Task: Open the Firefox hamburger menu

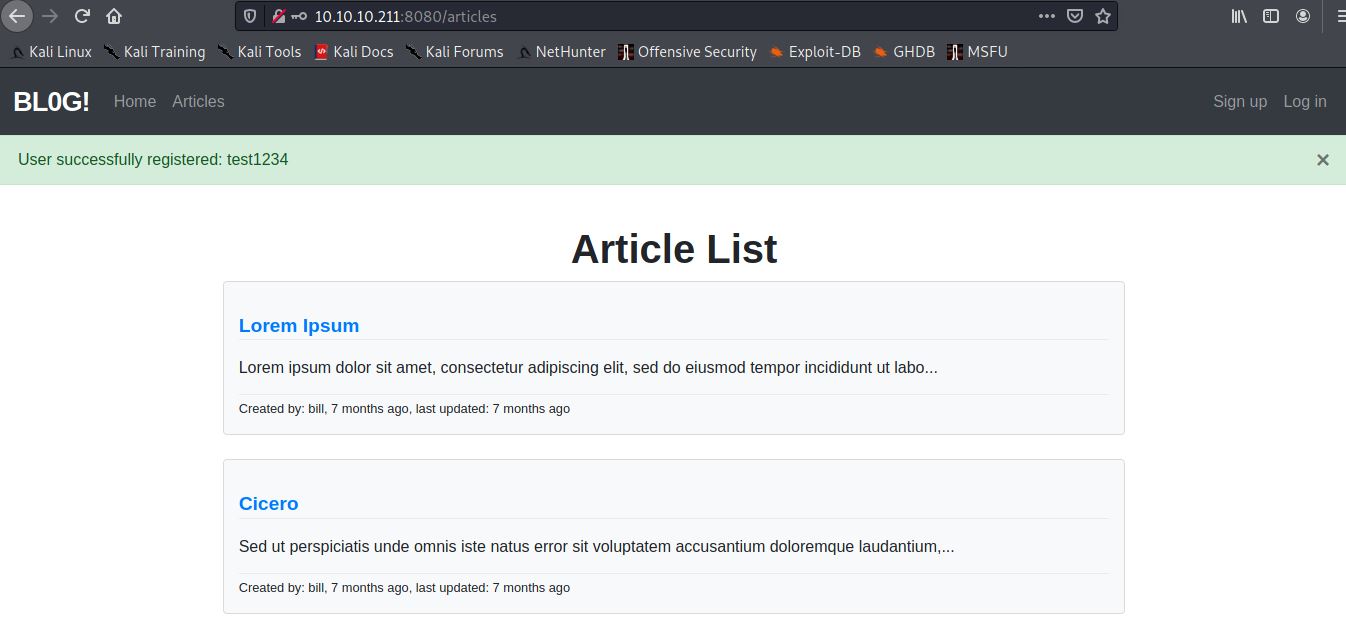Action: (x=1337, y=16)
